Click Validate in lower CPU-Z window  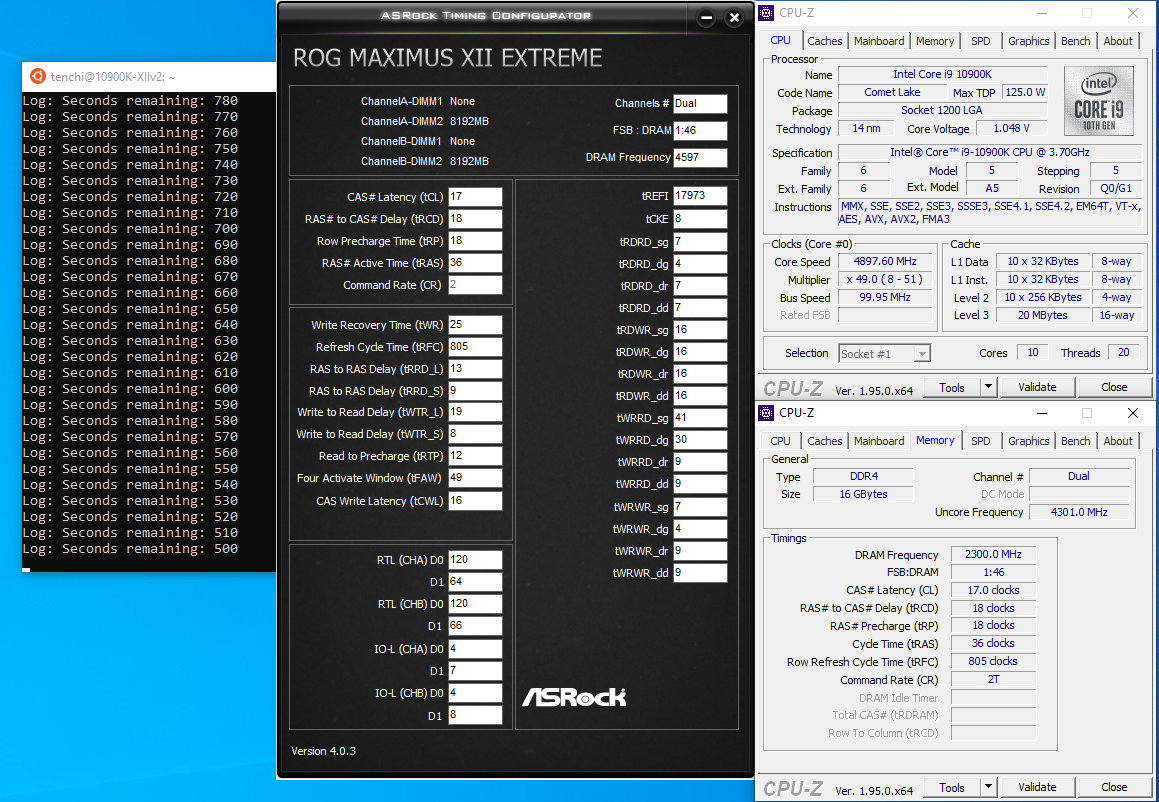1037,787
